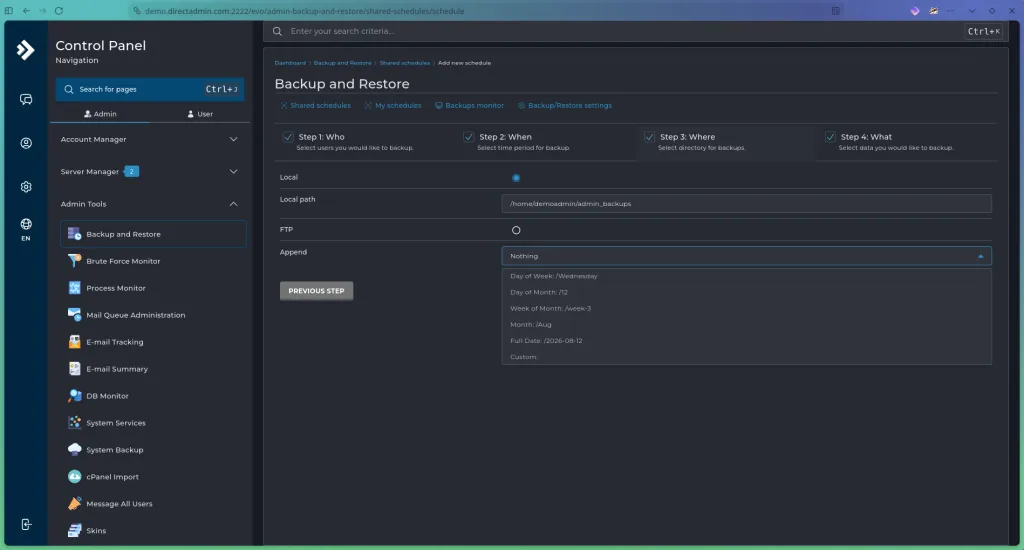Click the Server Manager notification badge 2
Viewport: 1024px width, 550px height.
pos(131,171)
